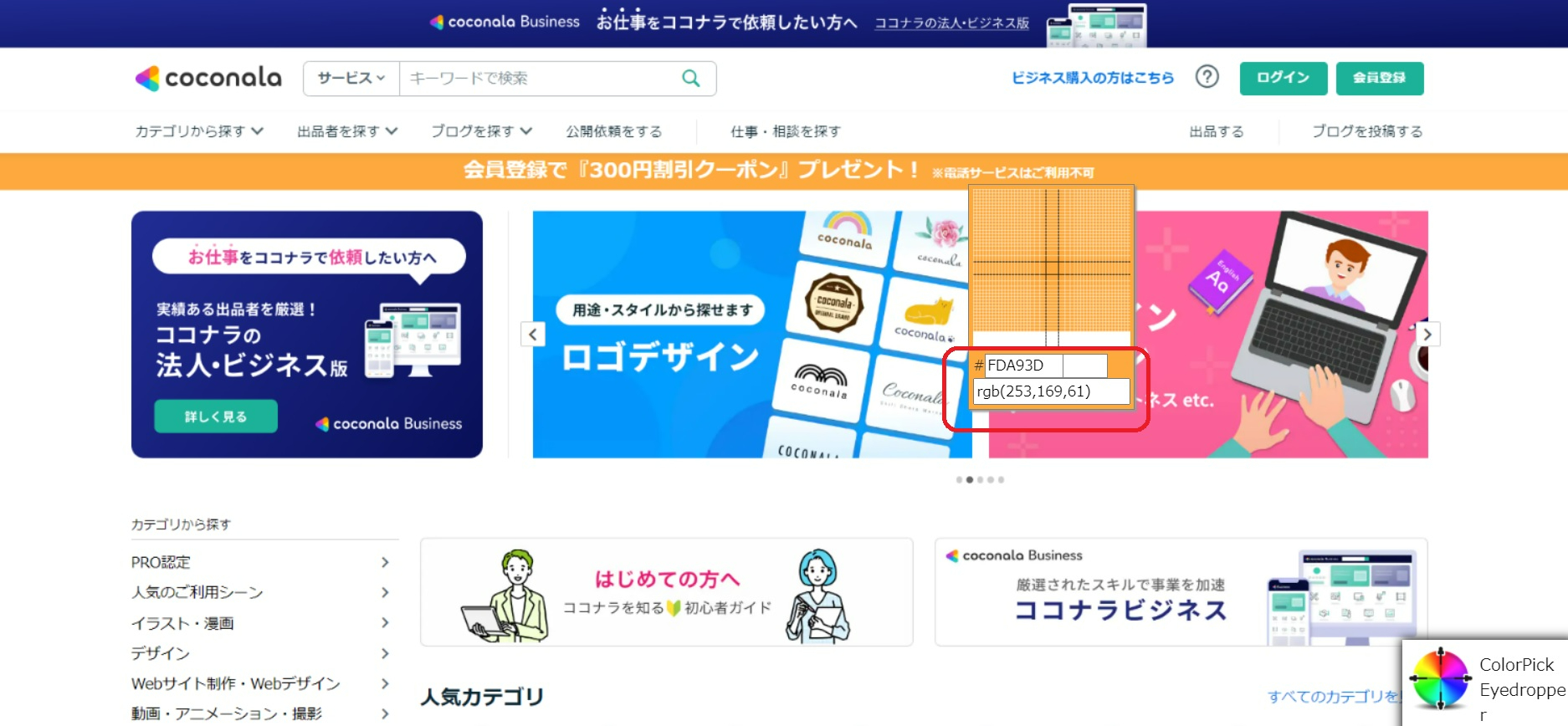Expand デザイン category chevron

coord(385,653)
